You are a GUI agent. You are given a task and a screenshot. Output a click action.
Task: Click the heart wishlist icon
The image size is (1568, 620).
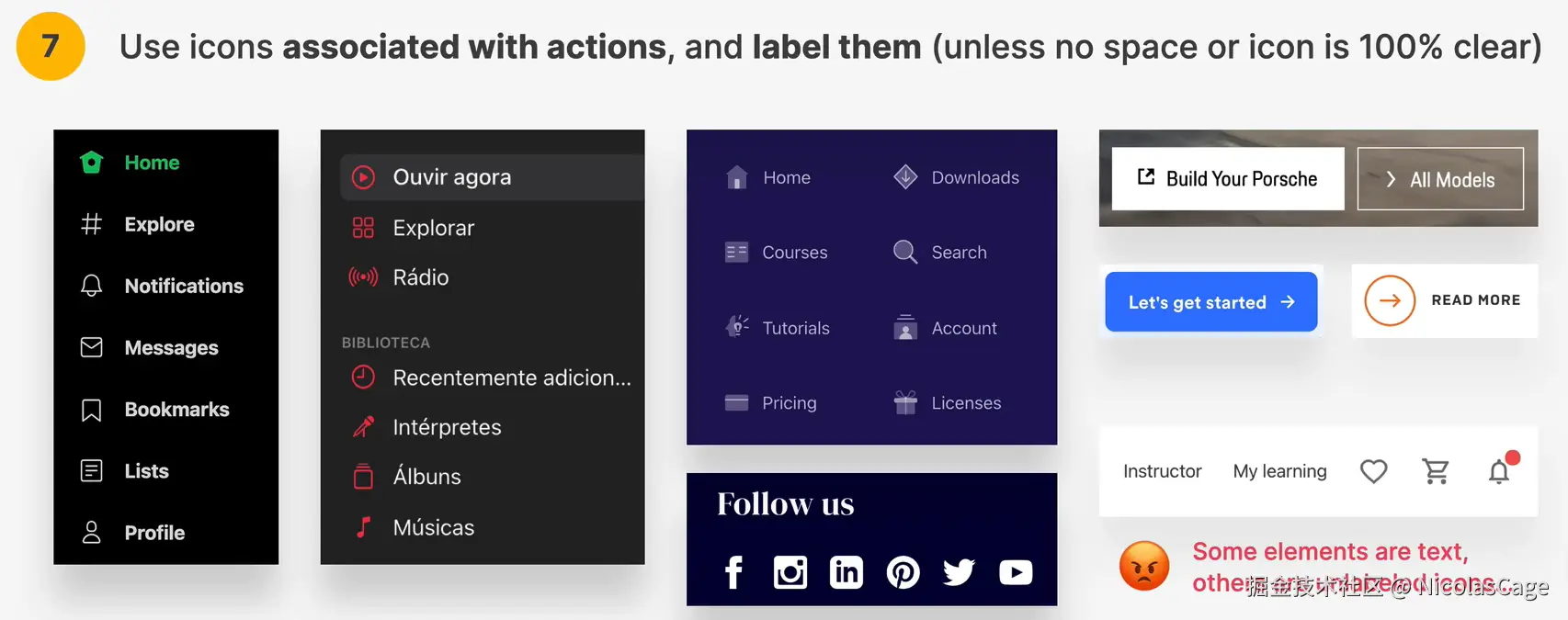[1373, 471]
